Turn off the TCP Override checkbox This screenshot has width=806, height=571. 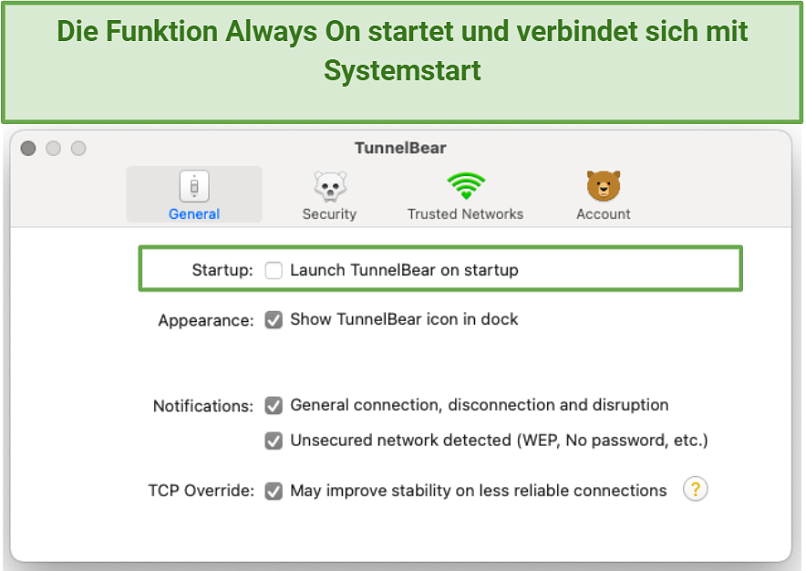[x=273, y=491]
